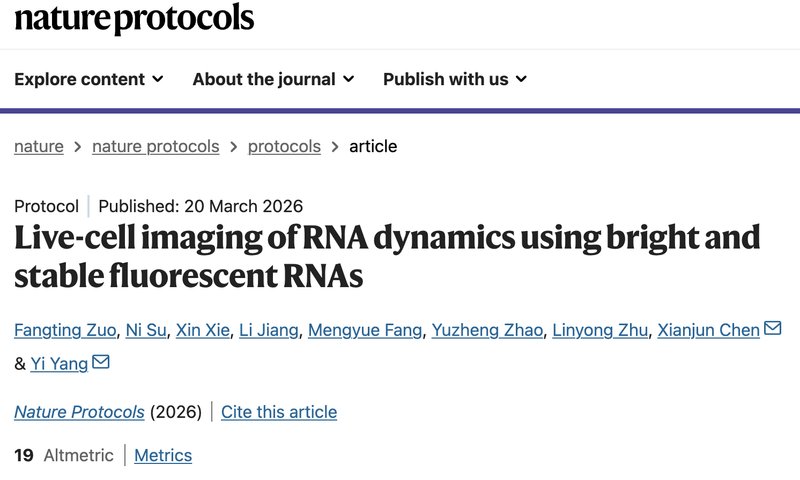
Task: Open the Metrics link
Action: [x=163, y=455]
